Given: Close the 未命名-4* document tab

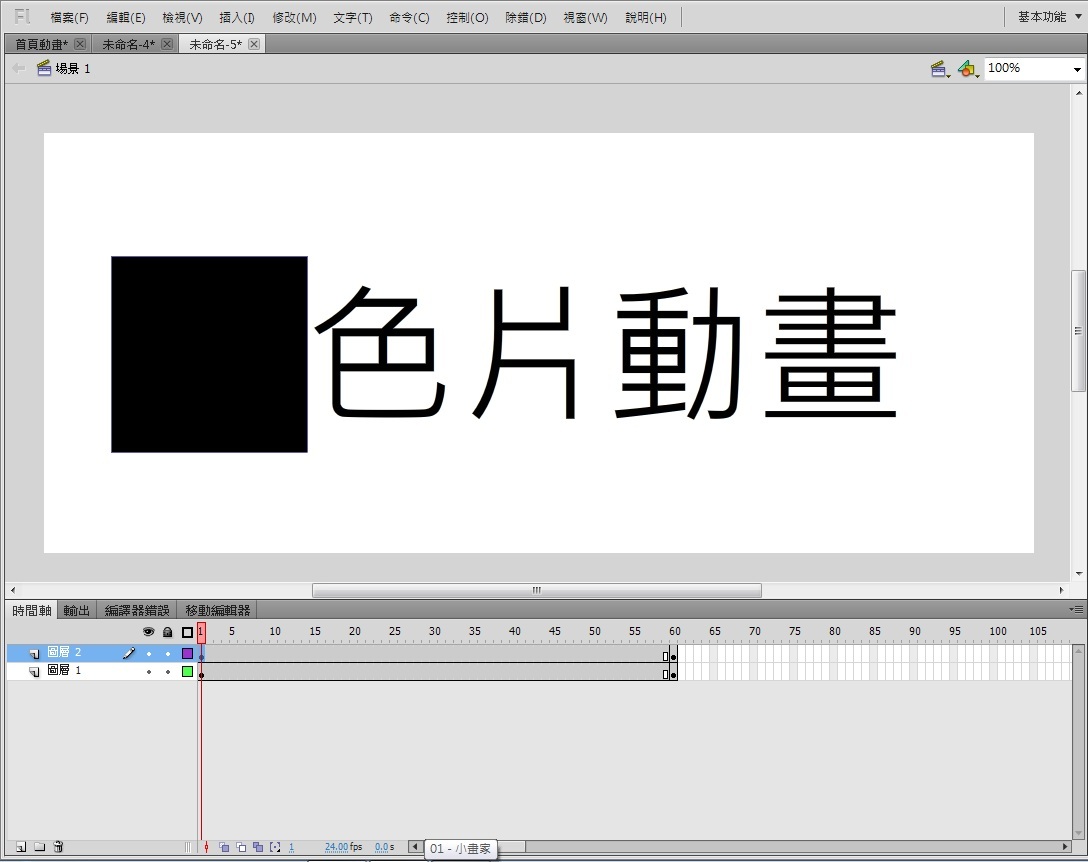Looking at the screenshot, I should tap(167, 44).
